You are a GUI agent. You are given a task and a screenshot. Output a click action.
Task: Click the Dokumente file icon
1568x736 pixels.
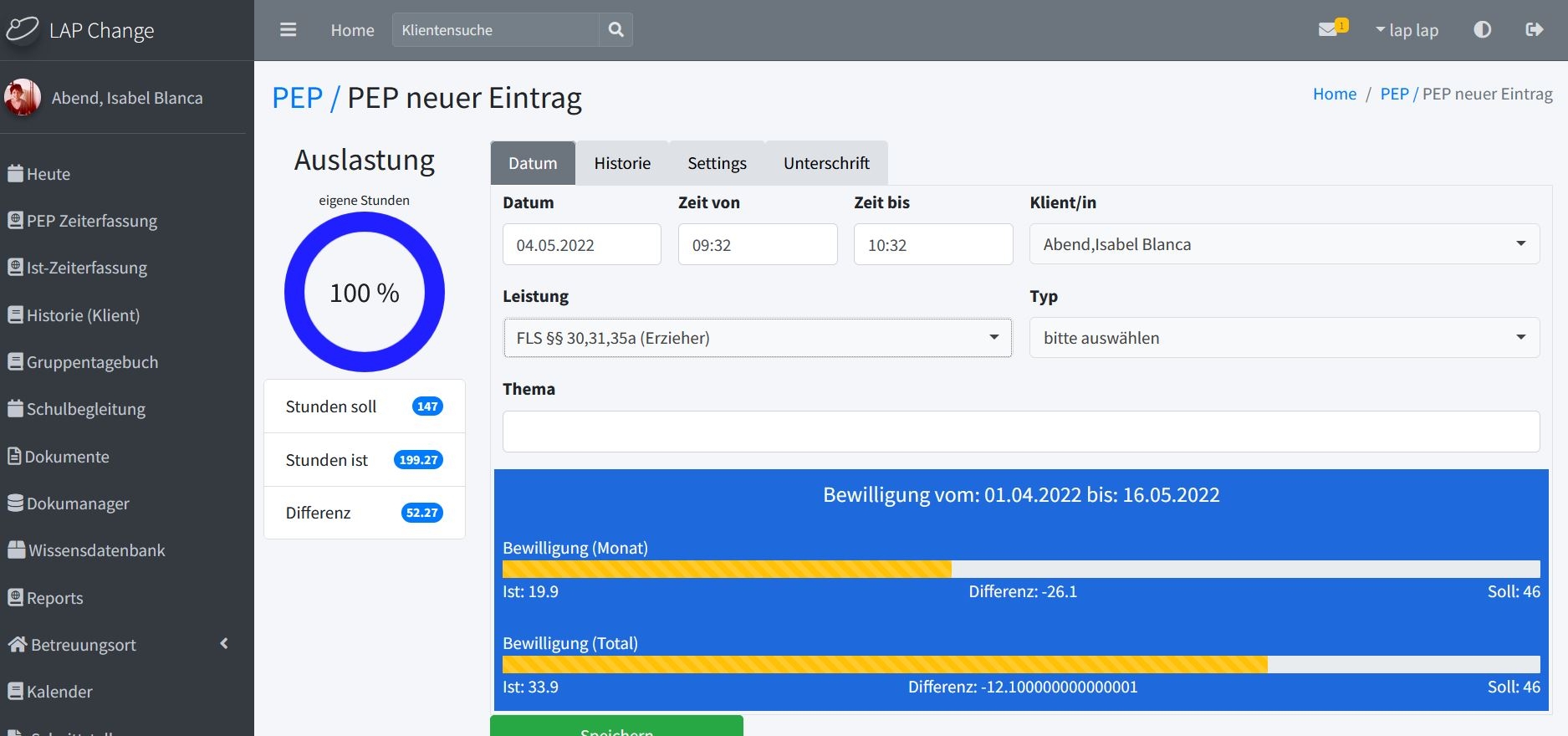14,457
